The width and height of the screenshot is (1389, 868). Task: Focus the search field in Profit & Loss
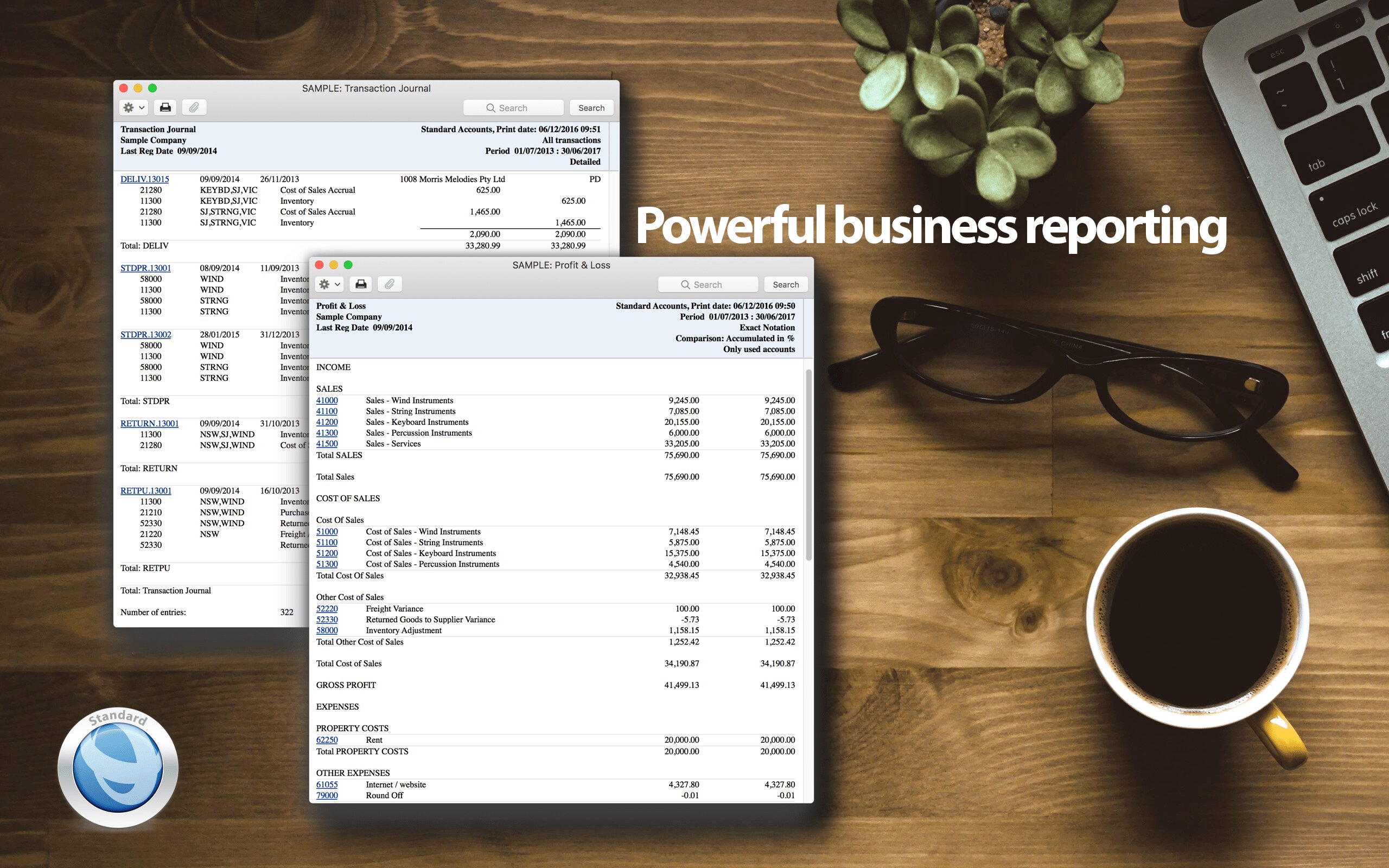[708, 285]
